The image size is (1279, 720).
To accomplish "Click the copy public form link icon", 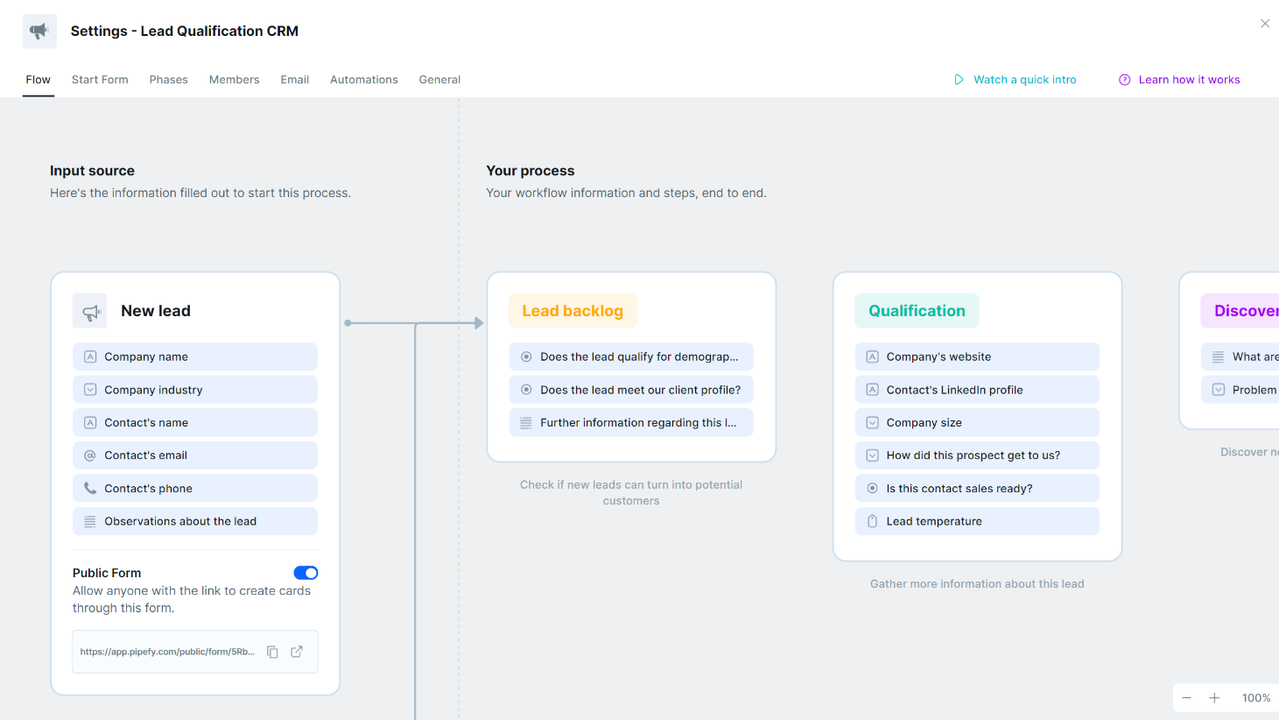I will (272, 652).
